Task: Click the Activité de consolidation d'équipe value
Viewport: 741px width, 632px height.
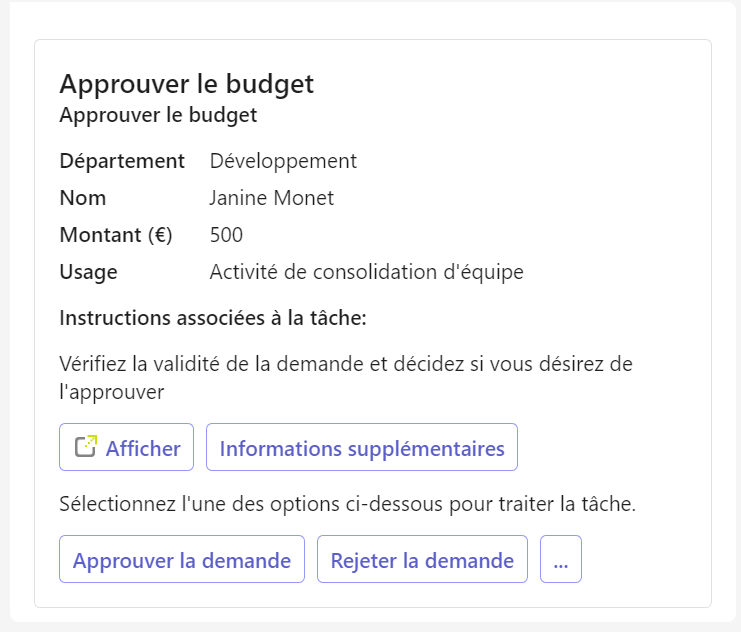Action: (366, 272)
